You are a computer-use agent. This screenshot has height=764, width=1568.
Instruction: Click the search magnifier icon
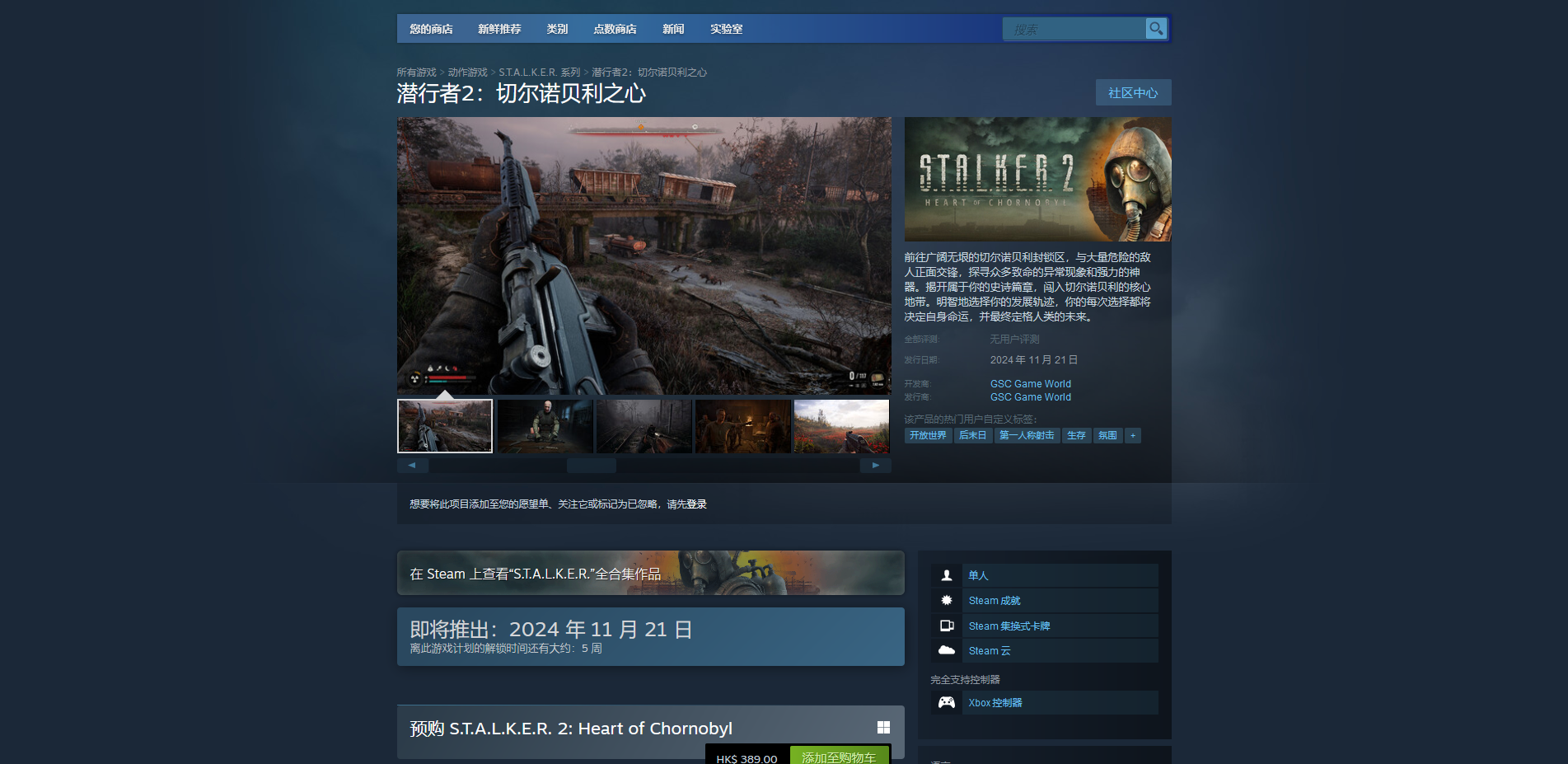pyautogui.click(x=1156, y=29)
